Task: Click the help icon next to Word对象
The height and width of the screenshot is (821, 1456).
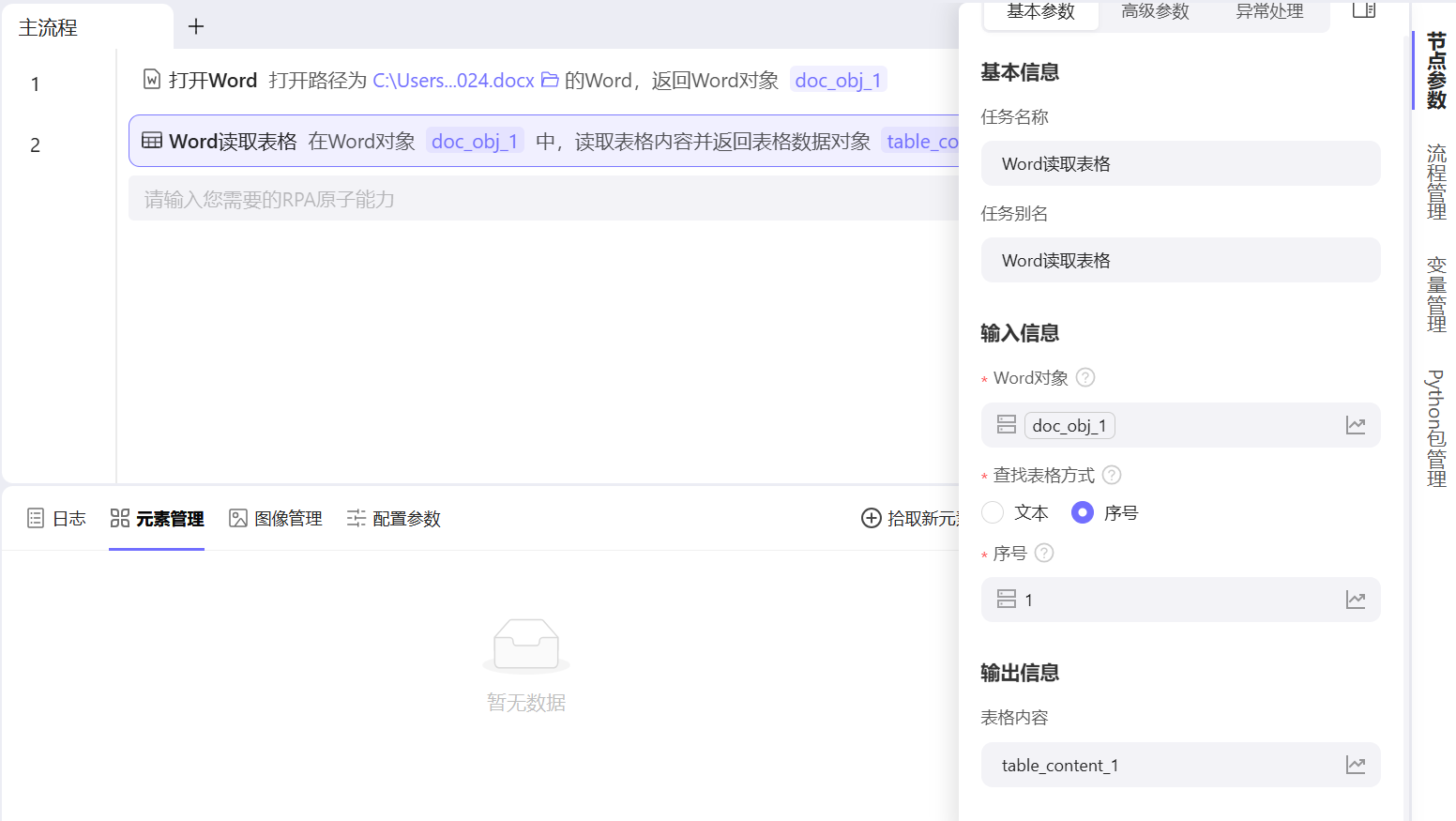Action: [x=1085, y=377]
